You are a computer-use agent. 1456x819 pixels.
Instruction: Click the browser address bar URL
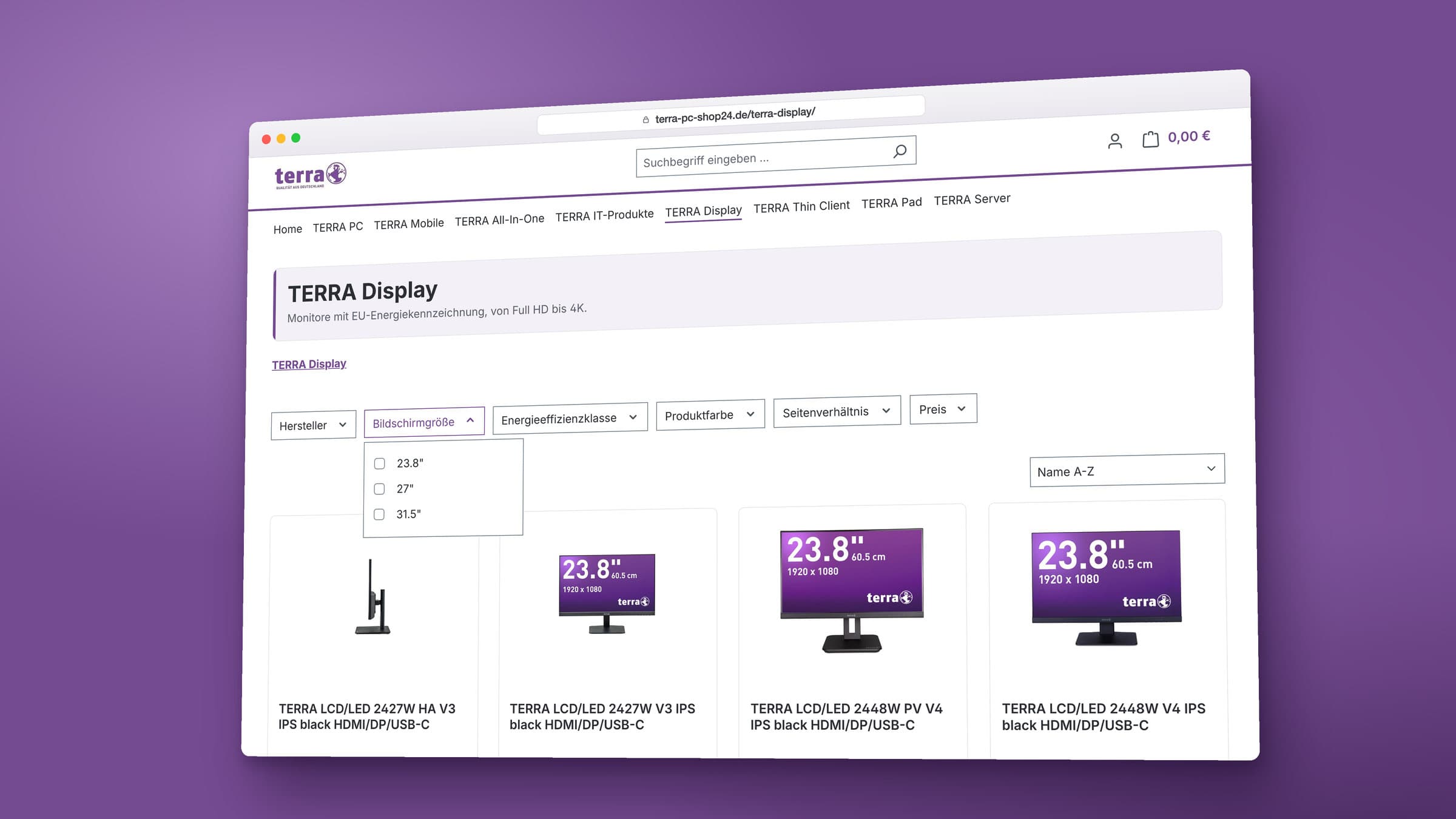735,115
